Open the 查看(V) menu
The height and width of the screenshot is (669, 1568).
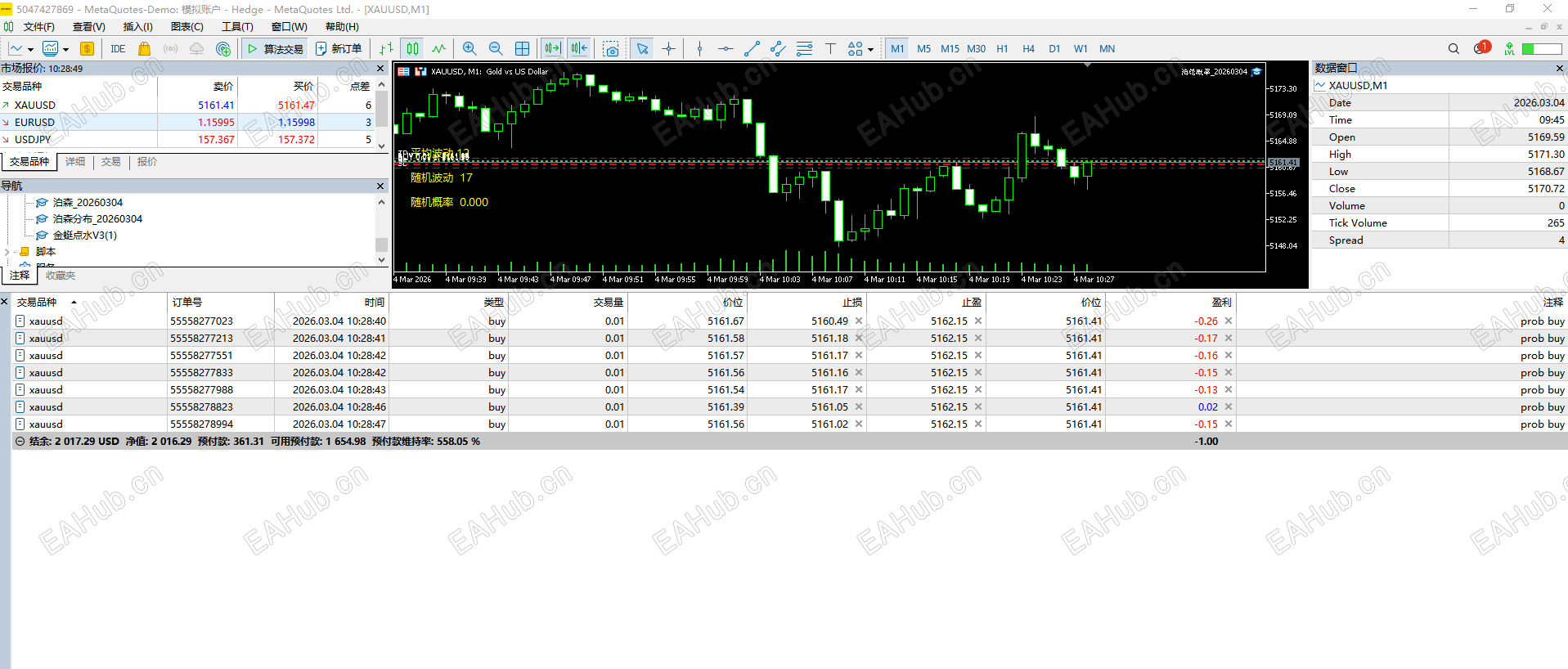click(89, 27)
